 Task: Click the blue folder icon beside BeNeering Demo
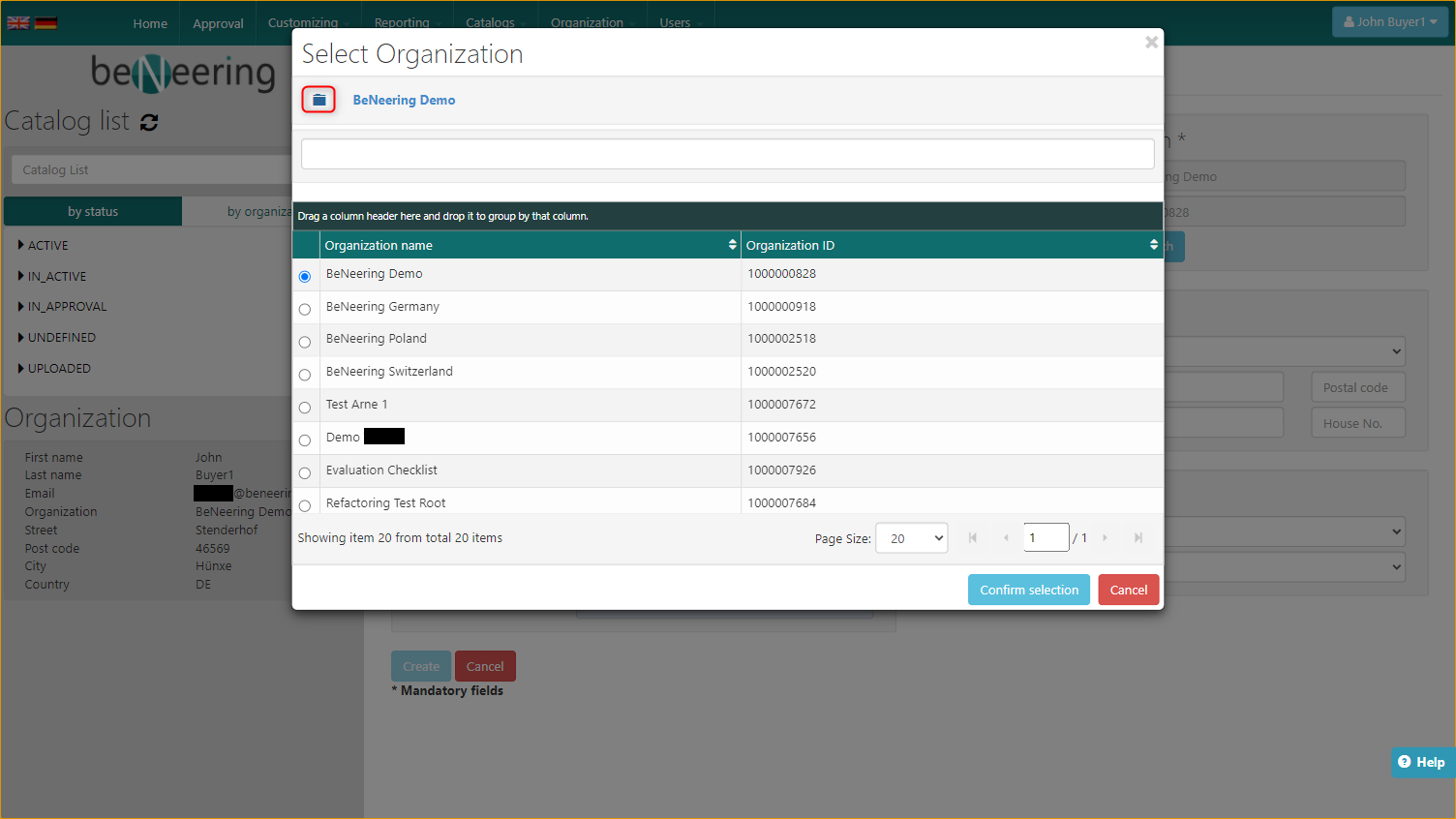[318, 100]
